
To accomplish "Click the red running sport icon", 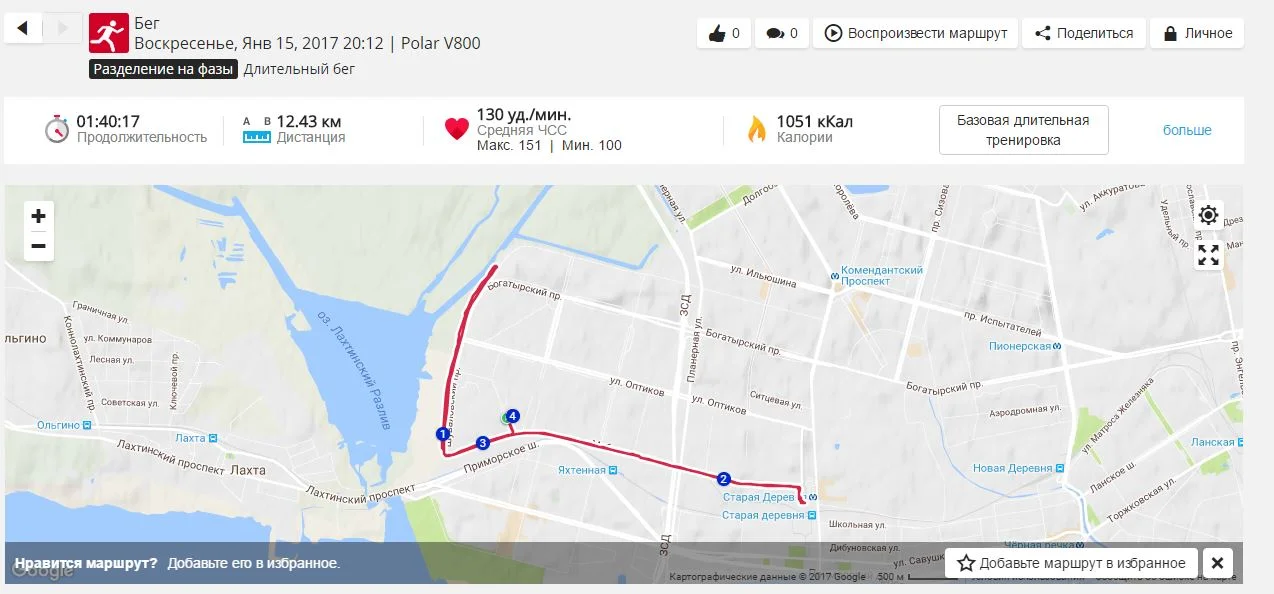I will click(108, 33).
